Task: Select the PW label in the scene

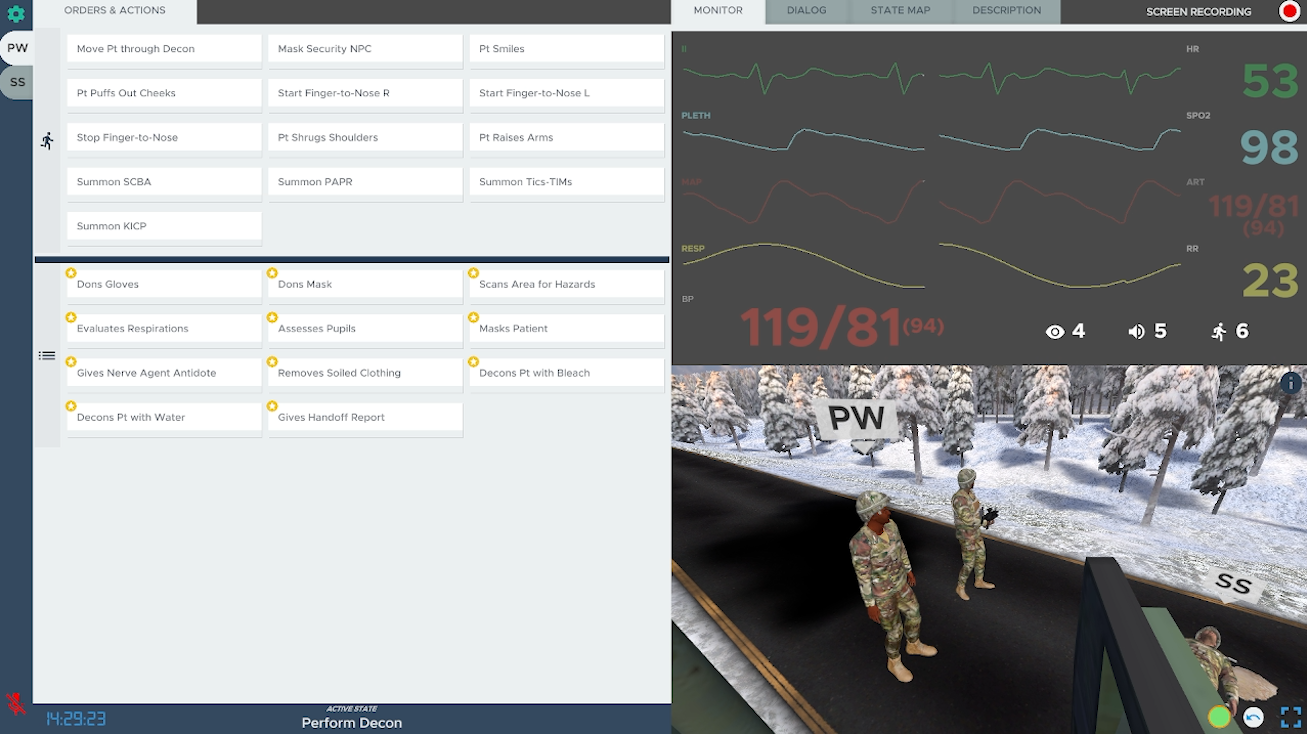Action: pos(856,418)
